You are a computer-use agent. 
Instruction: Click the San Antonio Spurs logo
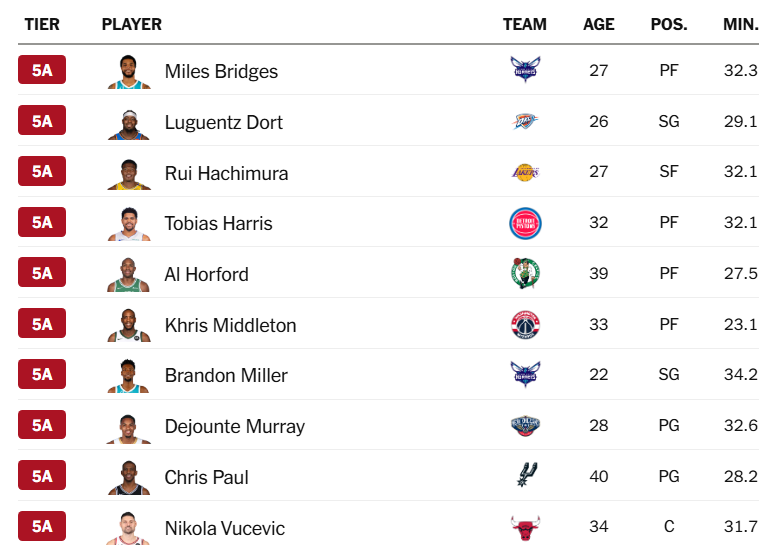(526, 477)
